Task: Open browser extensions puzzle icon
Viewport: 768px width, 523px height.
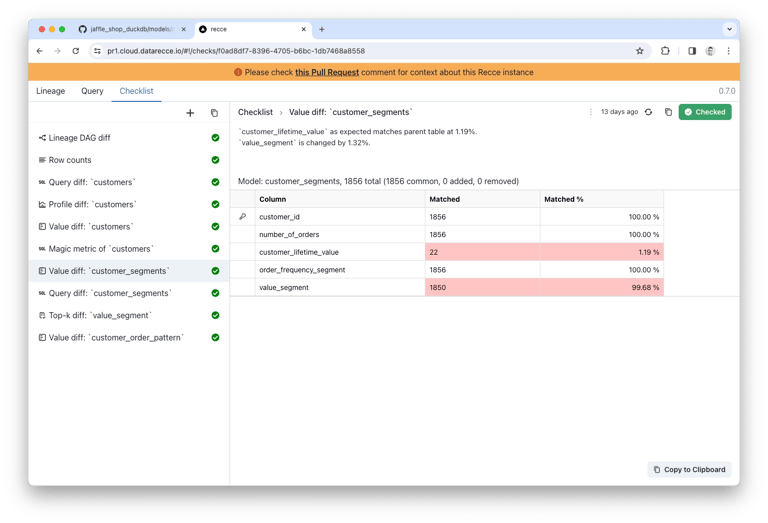Action: [665, 51]
